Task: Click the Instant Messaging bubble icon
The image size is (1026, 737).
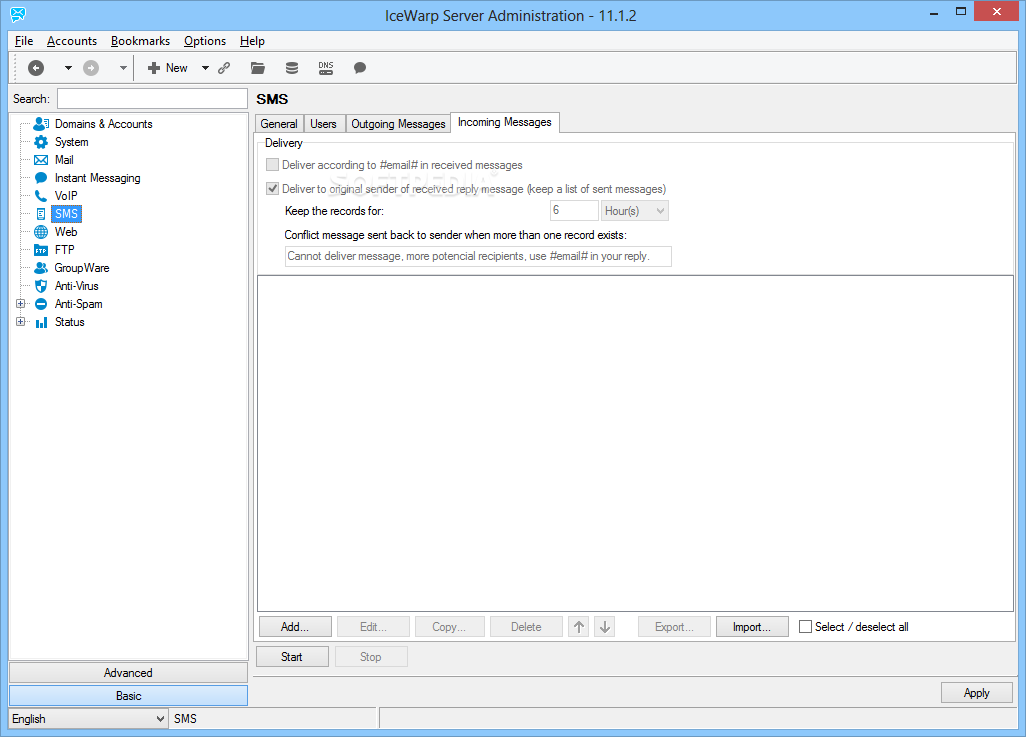Action: [x=41, y=178]
